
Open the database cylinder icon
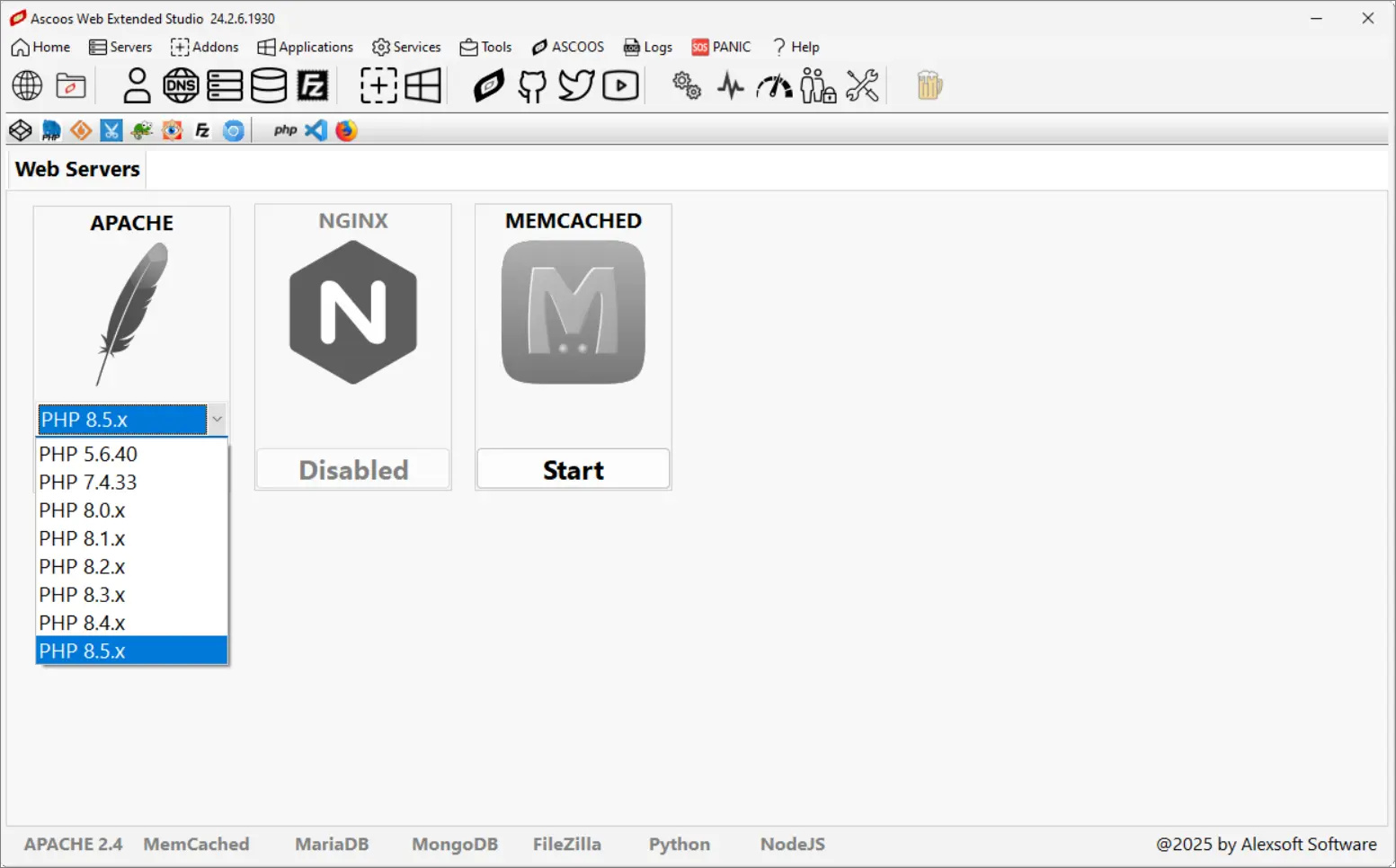269,86
